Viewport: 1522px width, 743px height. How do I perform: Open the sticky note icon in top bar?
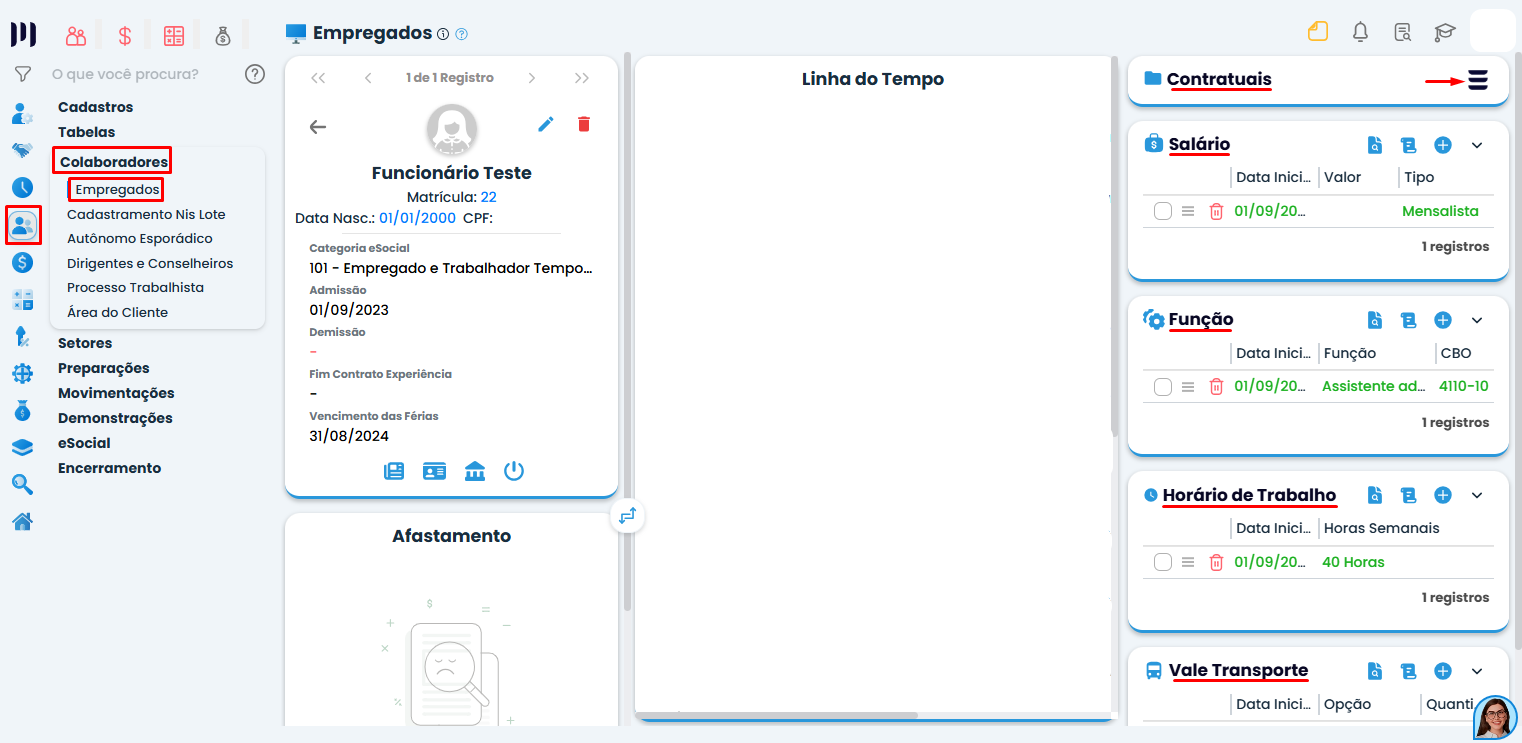click(1318, 31)
